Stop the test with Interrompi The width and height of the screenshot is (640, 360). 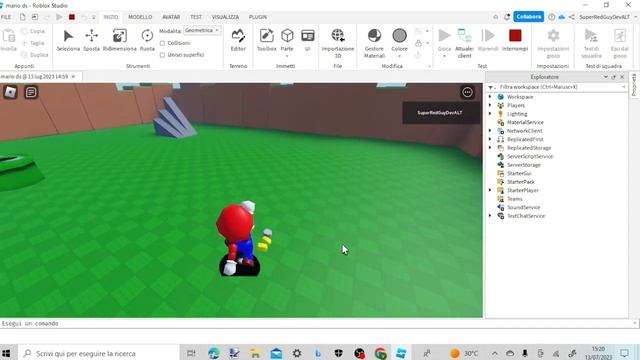[x=515, y=40]
